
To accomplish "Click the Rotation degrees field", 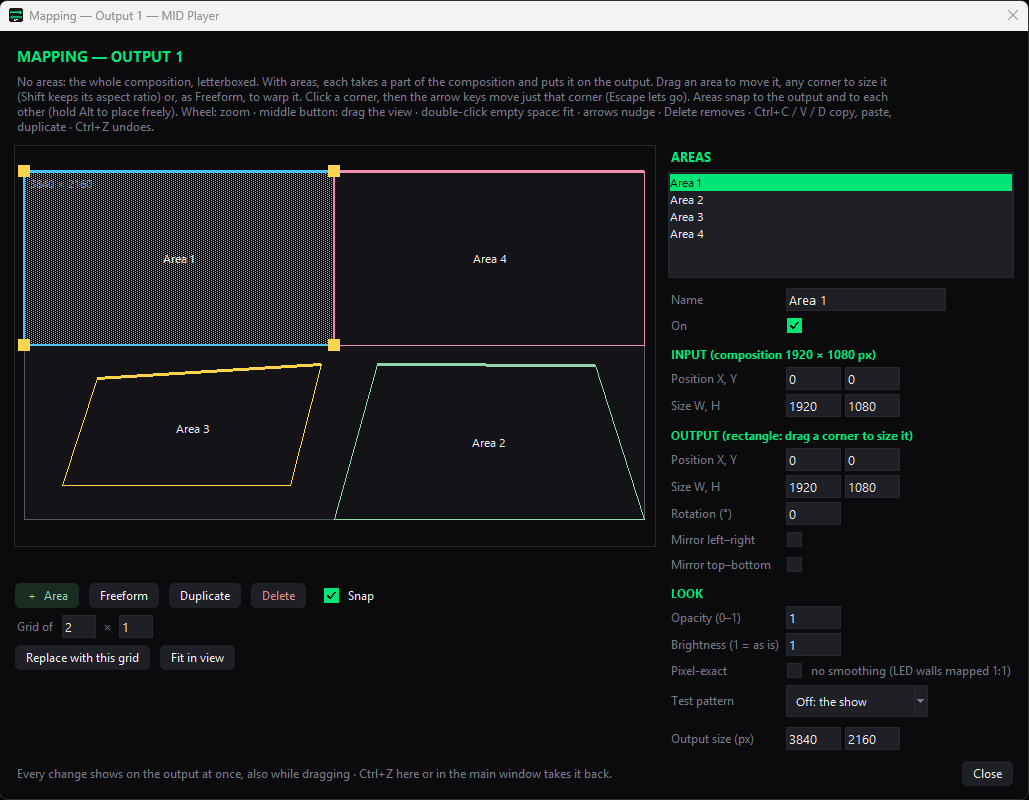I will 813,514.
